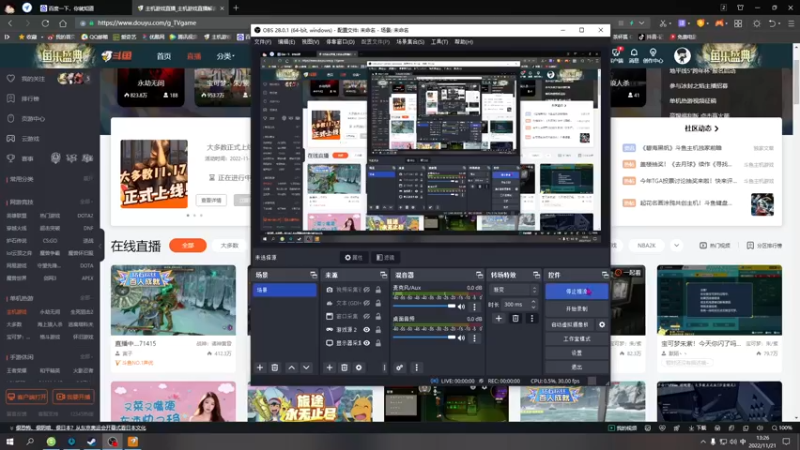The height and width of the screenshot is (450, 800).
Task: Open OBS File menu
Action: coord(263,42)
